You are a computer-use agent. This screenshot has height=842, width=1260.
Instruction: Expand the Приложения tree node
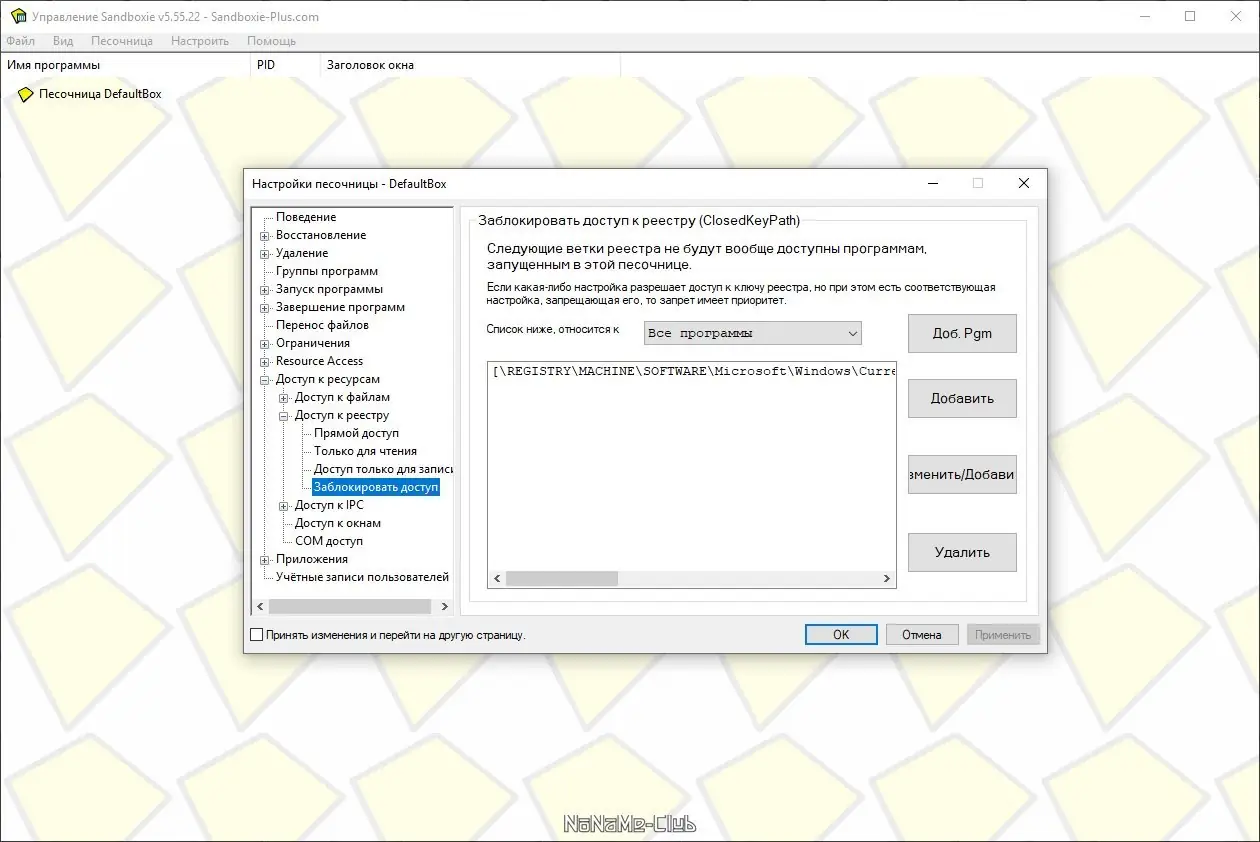(265, 560)
